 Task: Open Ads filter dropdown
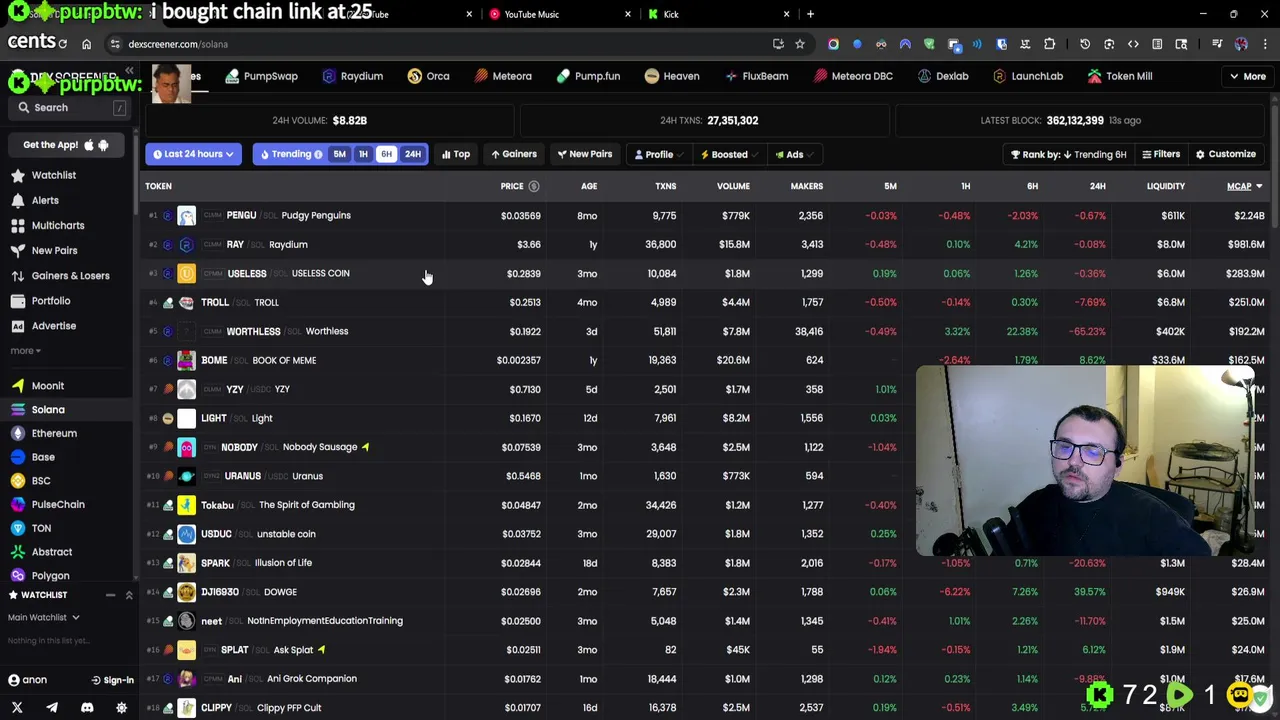coord(794,154)
